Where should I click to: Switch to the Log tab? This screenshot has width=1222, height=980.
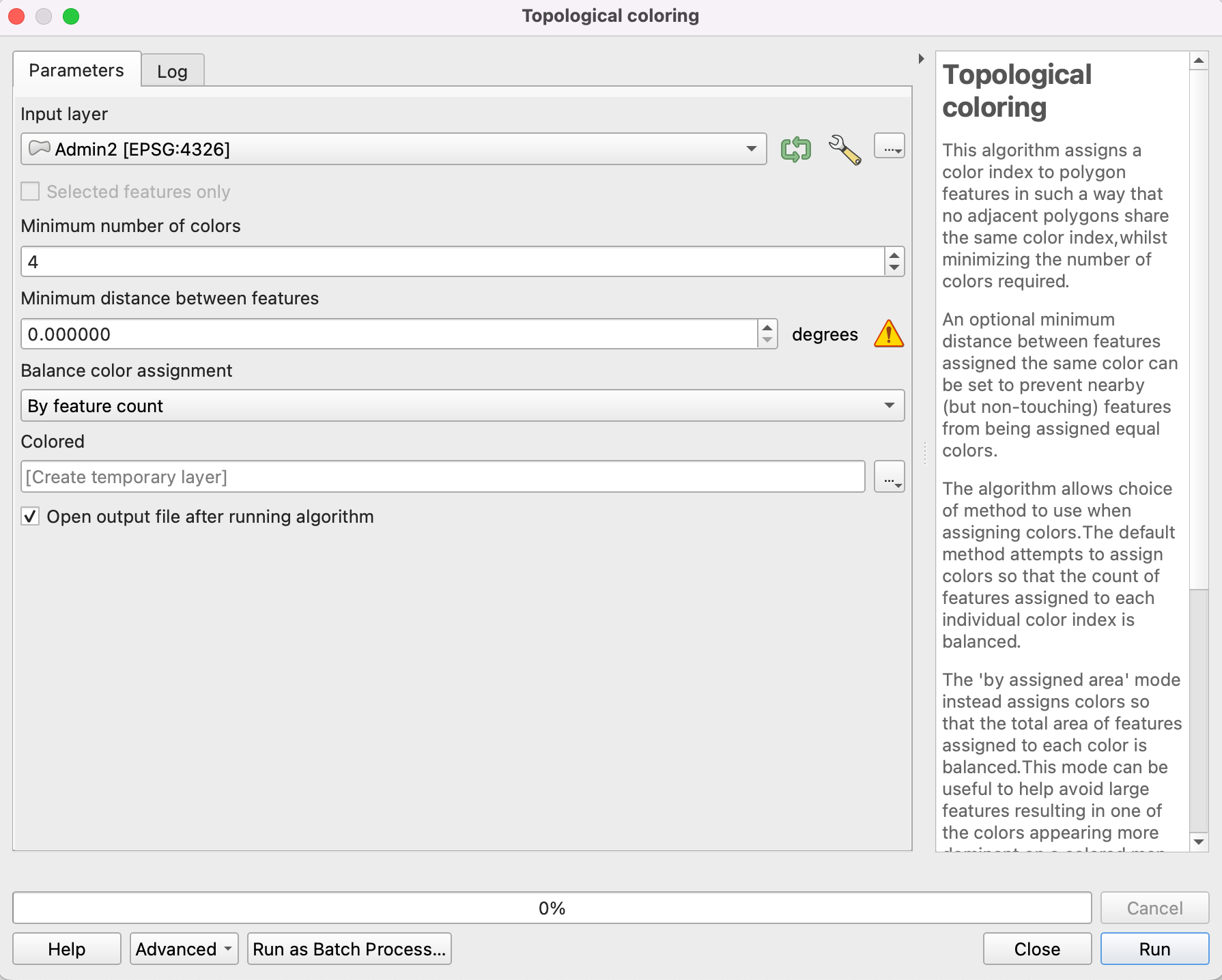172,71
